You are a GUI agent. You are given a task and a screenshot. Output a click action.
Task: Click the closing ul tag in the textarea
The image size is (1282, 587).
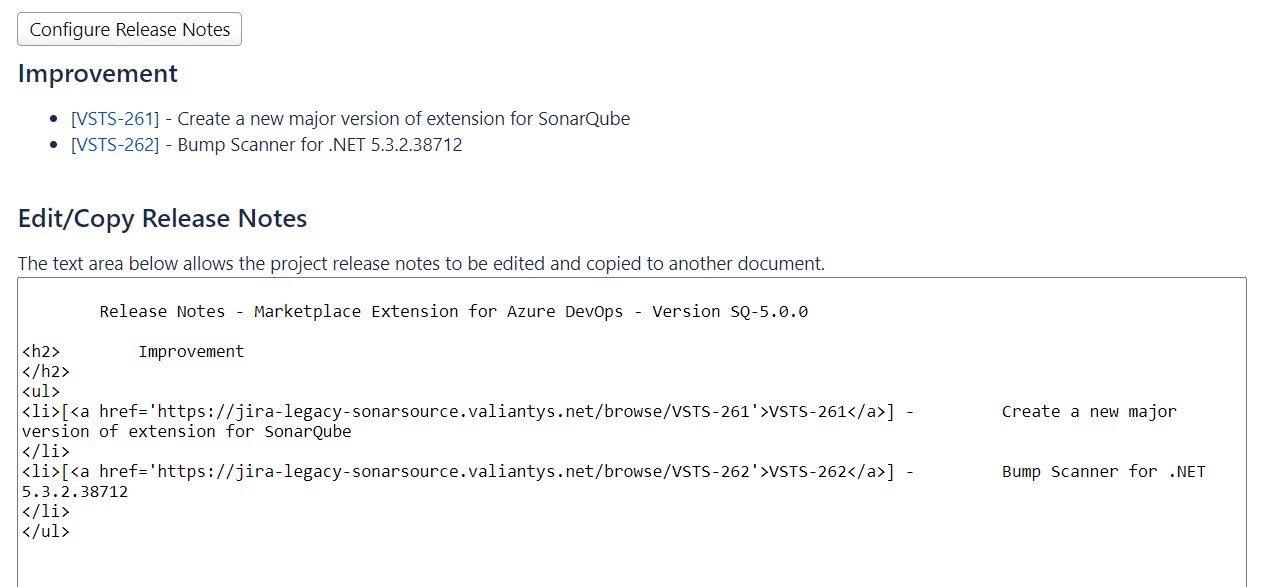tap(45, 531)
